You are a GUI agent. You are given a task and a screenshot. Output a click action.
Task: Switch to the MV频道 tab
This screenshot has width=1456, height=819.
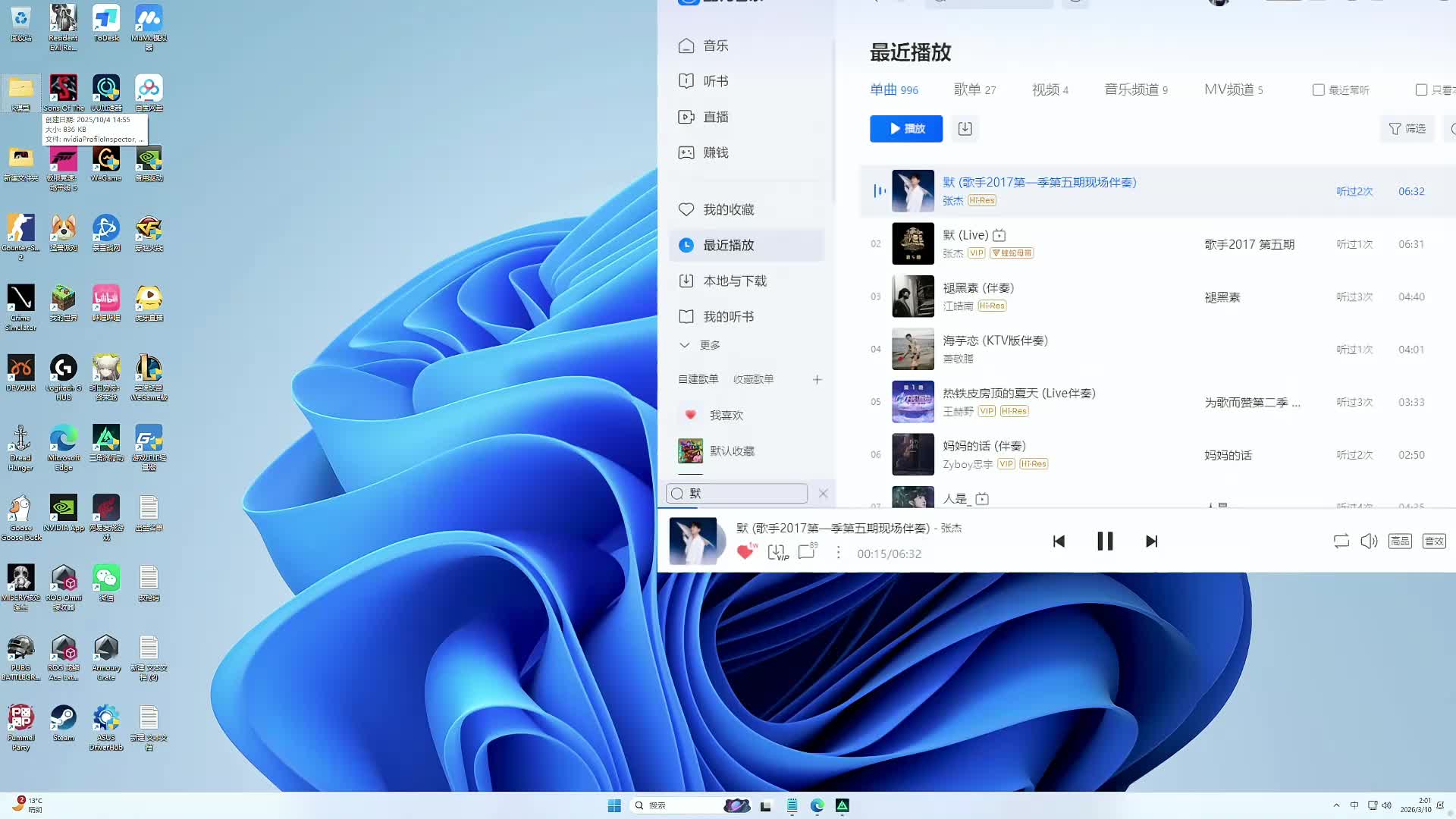[1233, 89]
